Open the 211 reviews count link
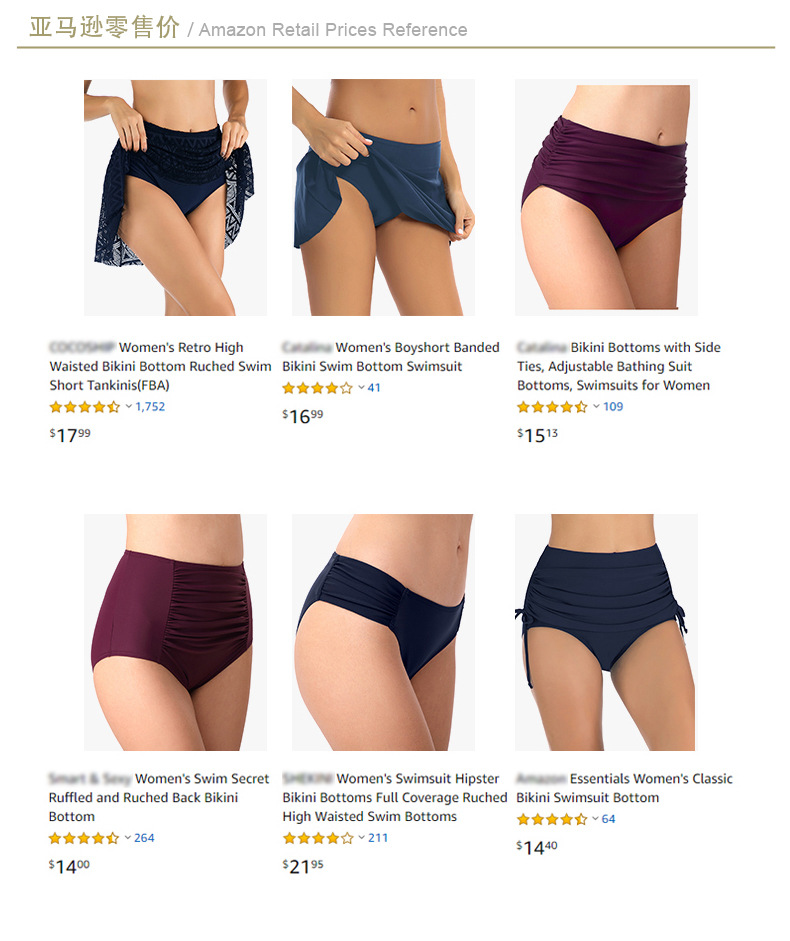 (x=378, y=838)
